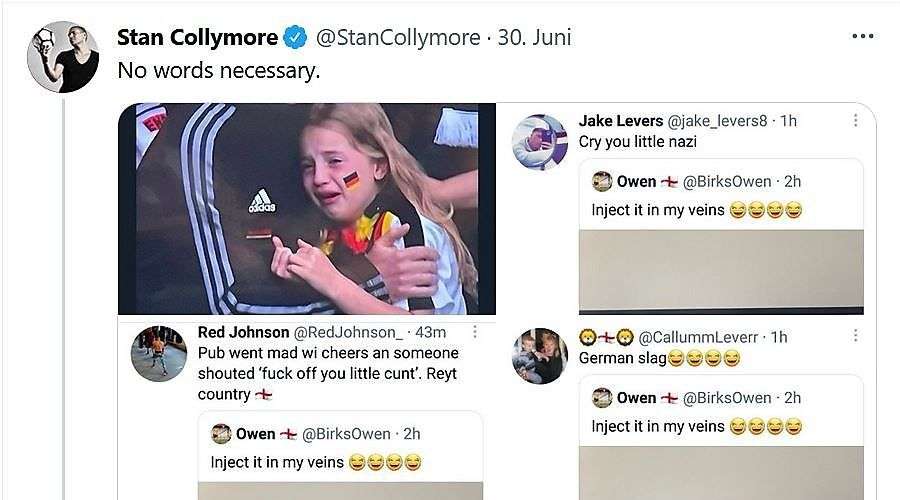Click Owen avatar under German slag tweet
The width and height of the screenshot is (900, 500).
pos(602,397)
